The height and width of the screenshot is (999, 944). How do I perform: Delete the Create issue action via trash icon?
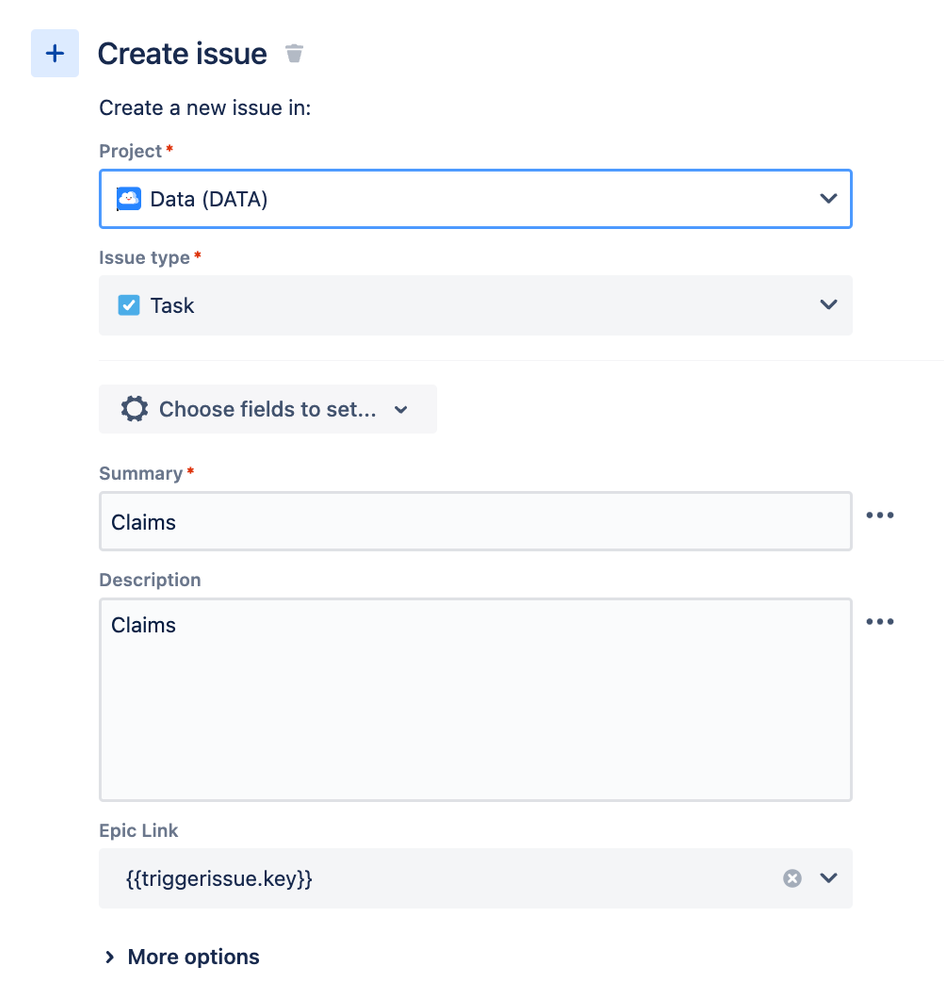click(x=294, y=54)
